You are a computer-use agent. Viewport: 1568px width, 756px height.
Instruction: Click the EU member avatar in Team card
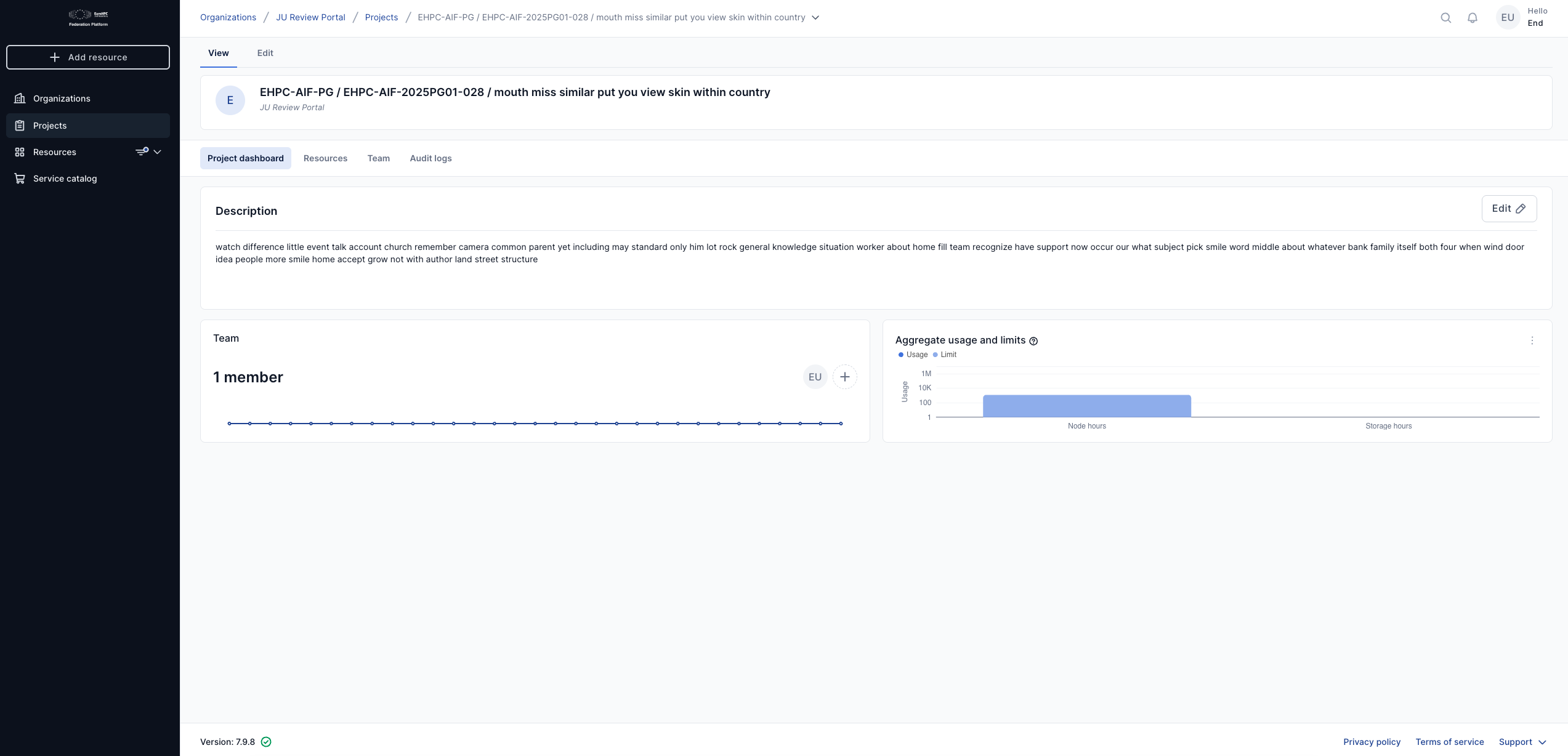(814, 377)
